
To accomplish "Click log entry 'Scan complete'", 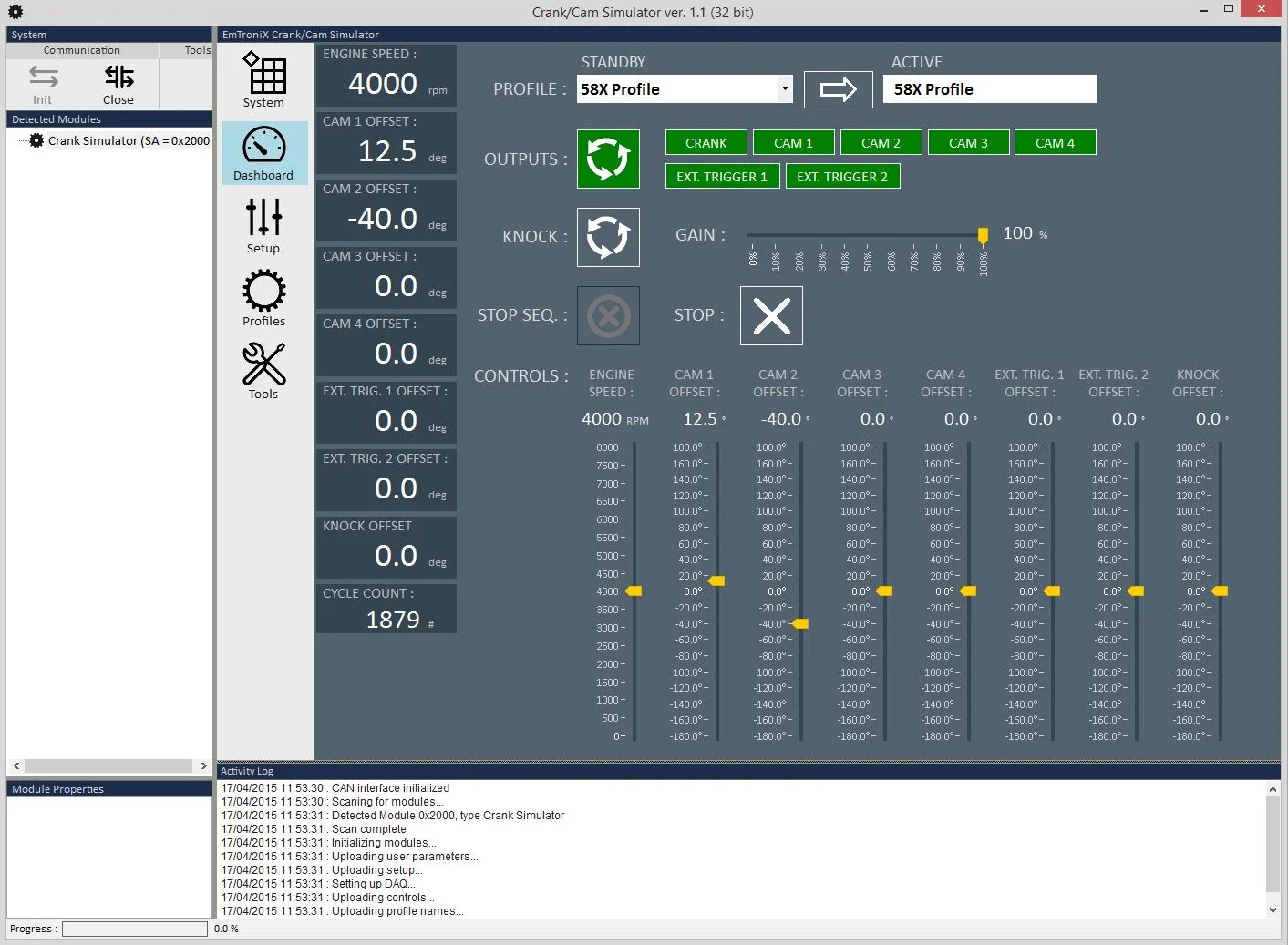I will pos(314,829).
